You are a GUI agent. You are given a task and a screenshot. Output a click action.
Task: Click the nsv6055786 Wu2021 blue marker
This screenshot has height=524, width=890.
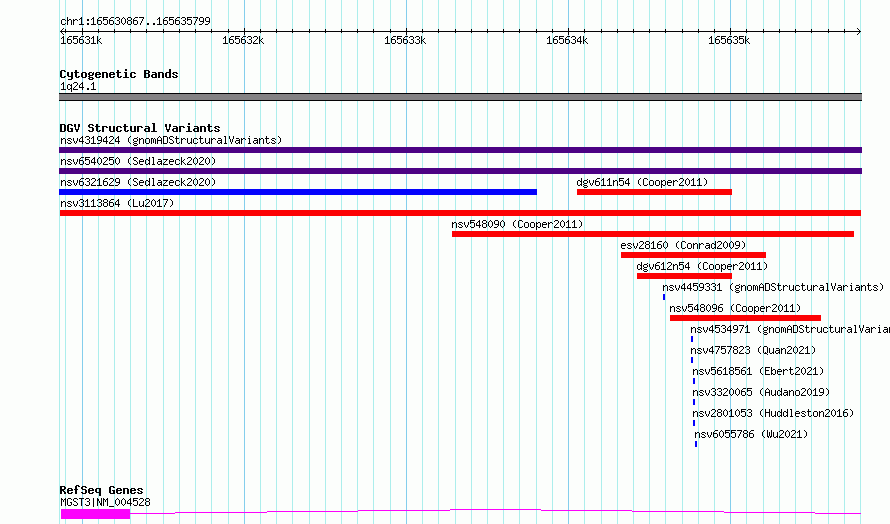tap(696, 444)
